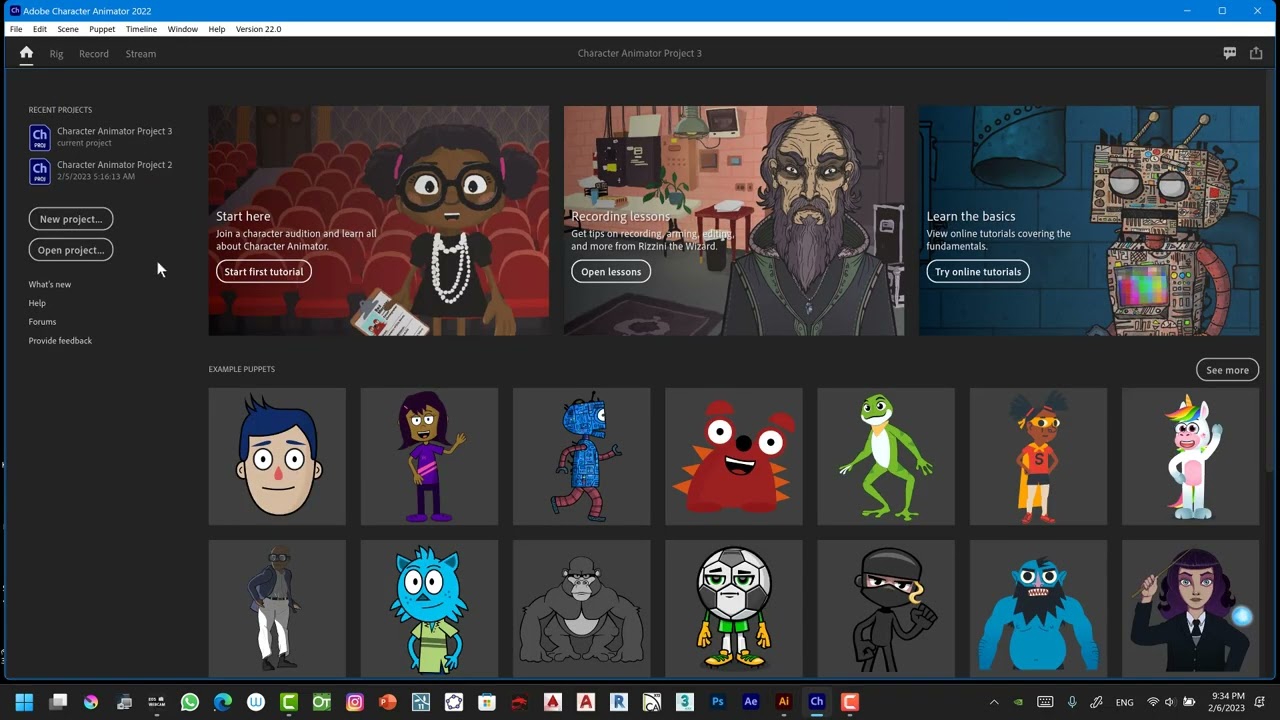Select the blue robot walking puppet
Image resolution: width=1280 pixels, height=720 pixels.
581,456
